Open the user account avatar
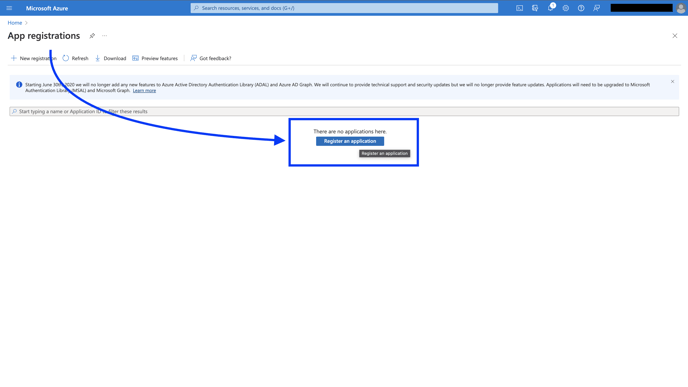 [681, 8]
